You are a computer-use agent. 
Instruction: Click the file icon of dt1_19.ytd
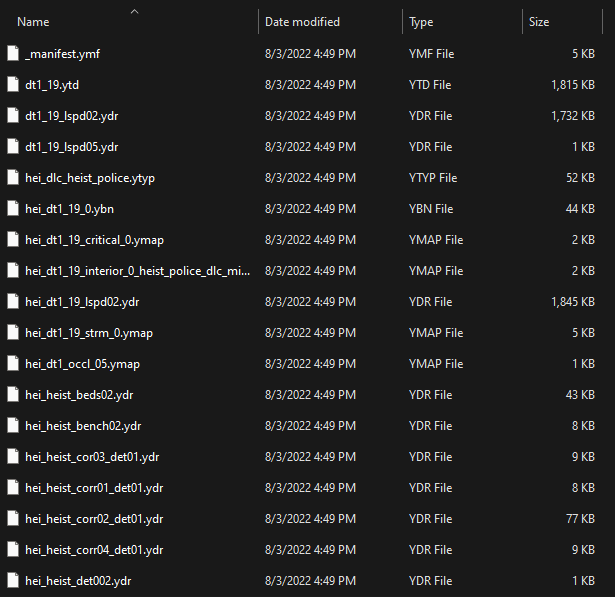point(13,85)
